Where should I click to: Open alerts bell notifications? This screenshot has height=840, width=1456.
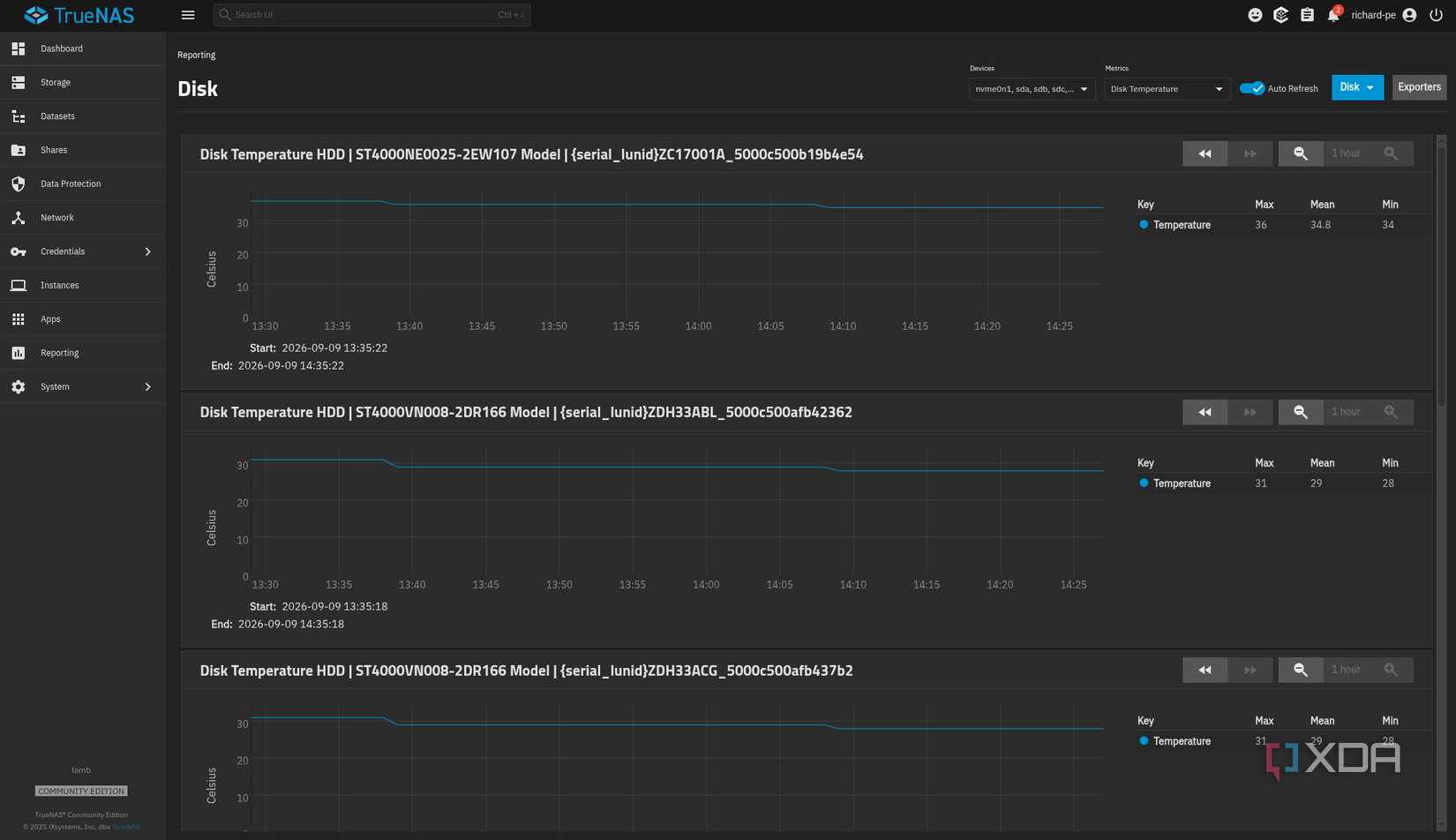(1333, 15)
